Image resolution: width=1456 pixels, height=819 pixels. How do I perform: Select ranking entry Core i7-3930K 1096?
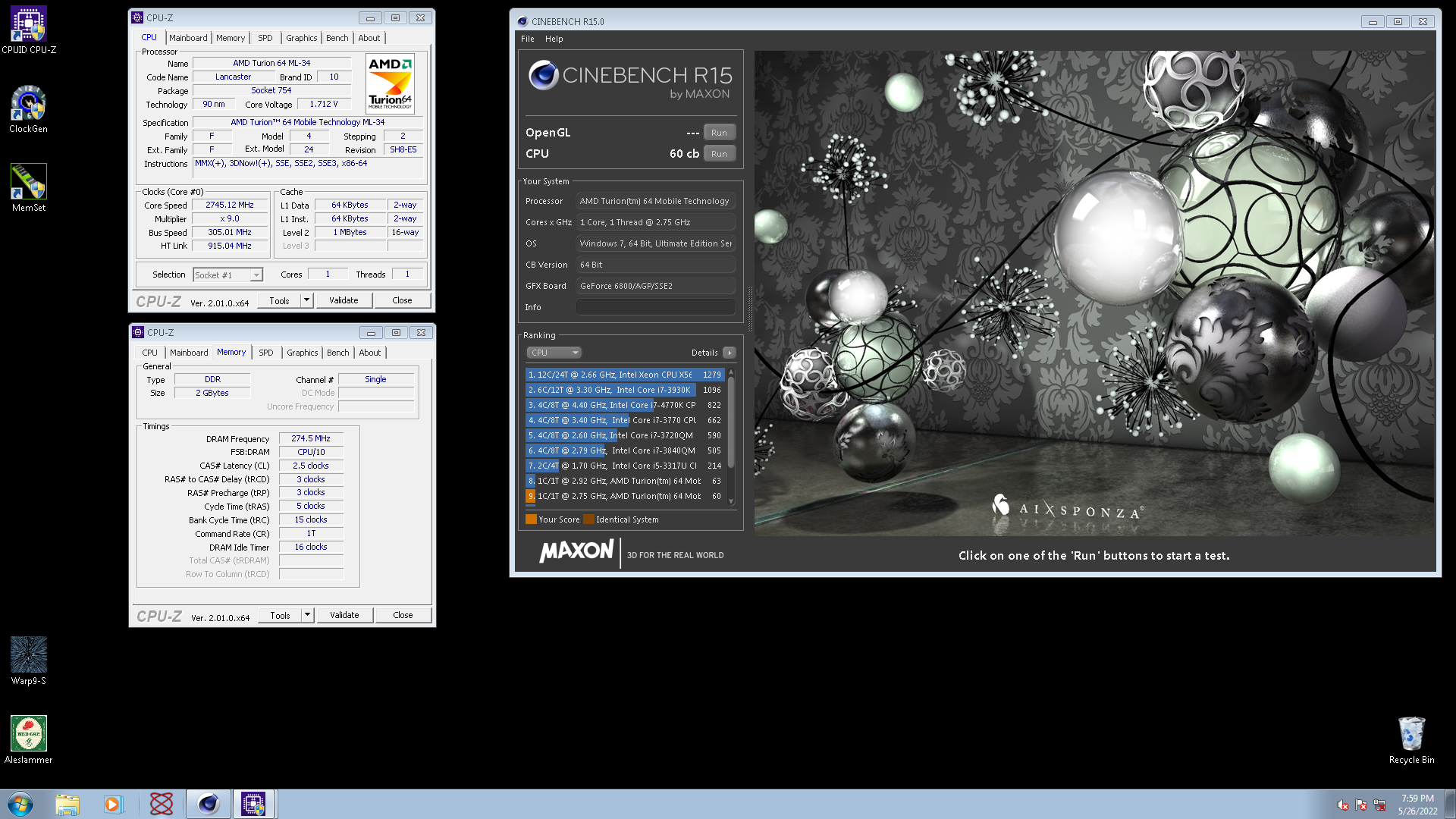pos(625,390)
